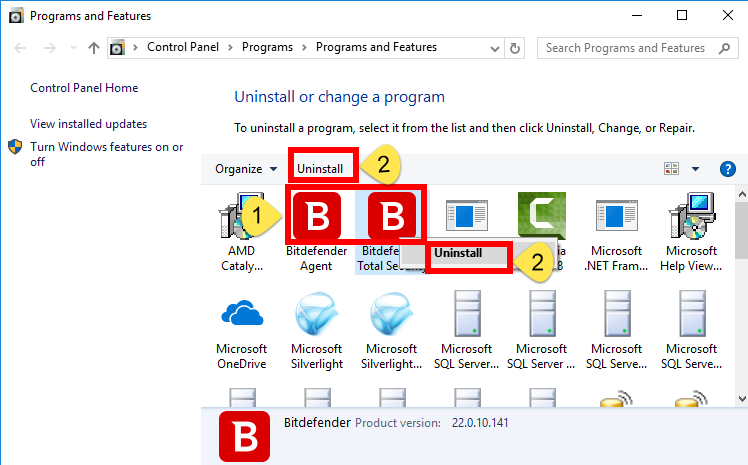Select the Microsoft Help Viewer icon
Image resolution: width=748 pixels, height=465 pixels.
(692, 216)
